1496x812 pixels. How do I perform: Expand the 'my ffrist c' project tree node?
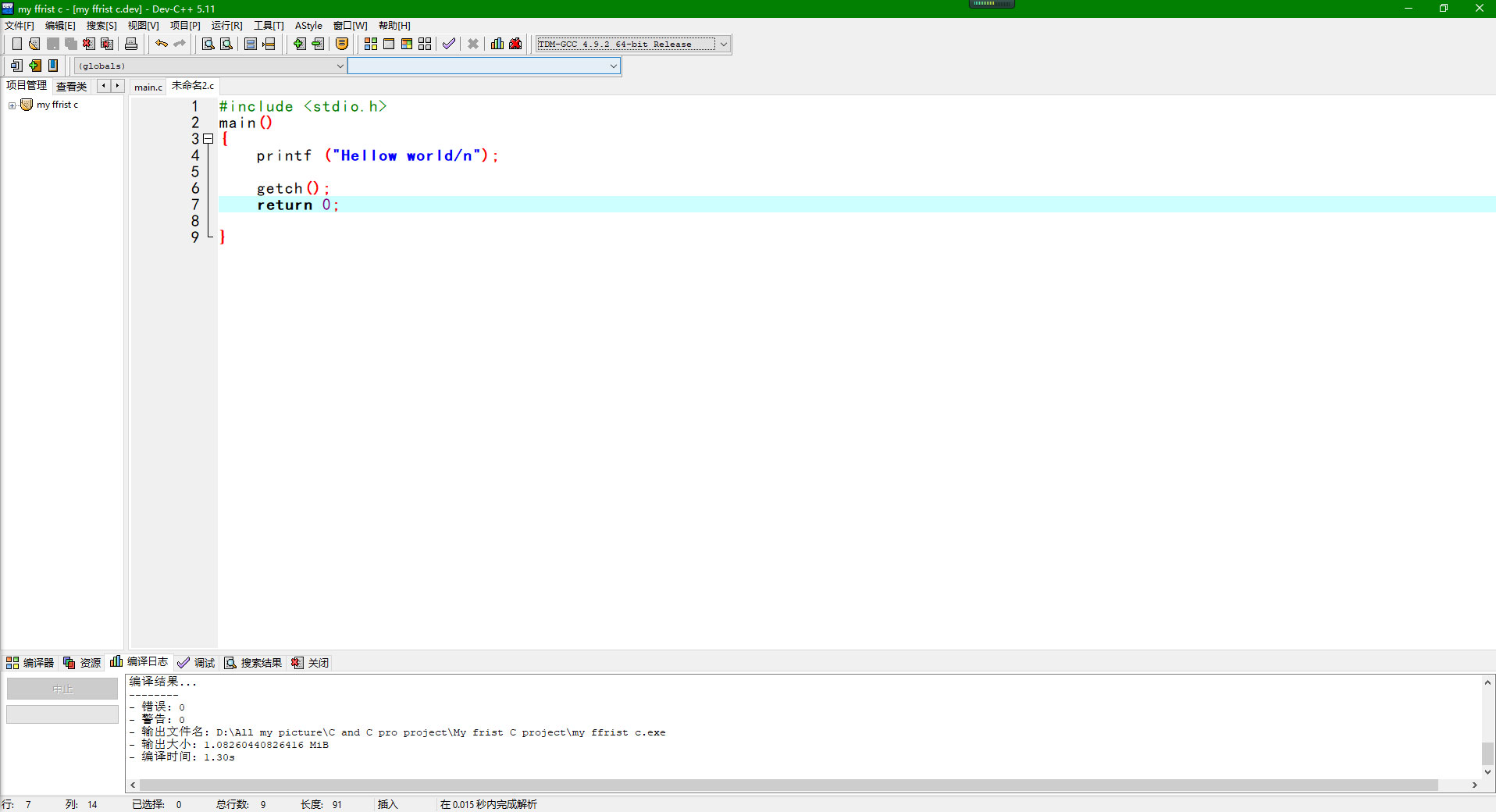pyautogui.click(x=12, y=105)
